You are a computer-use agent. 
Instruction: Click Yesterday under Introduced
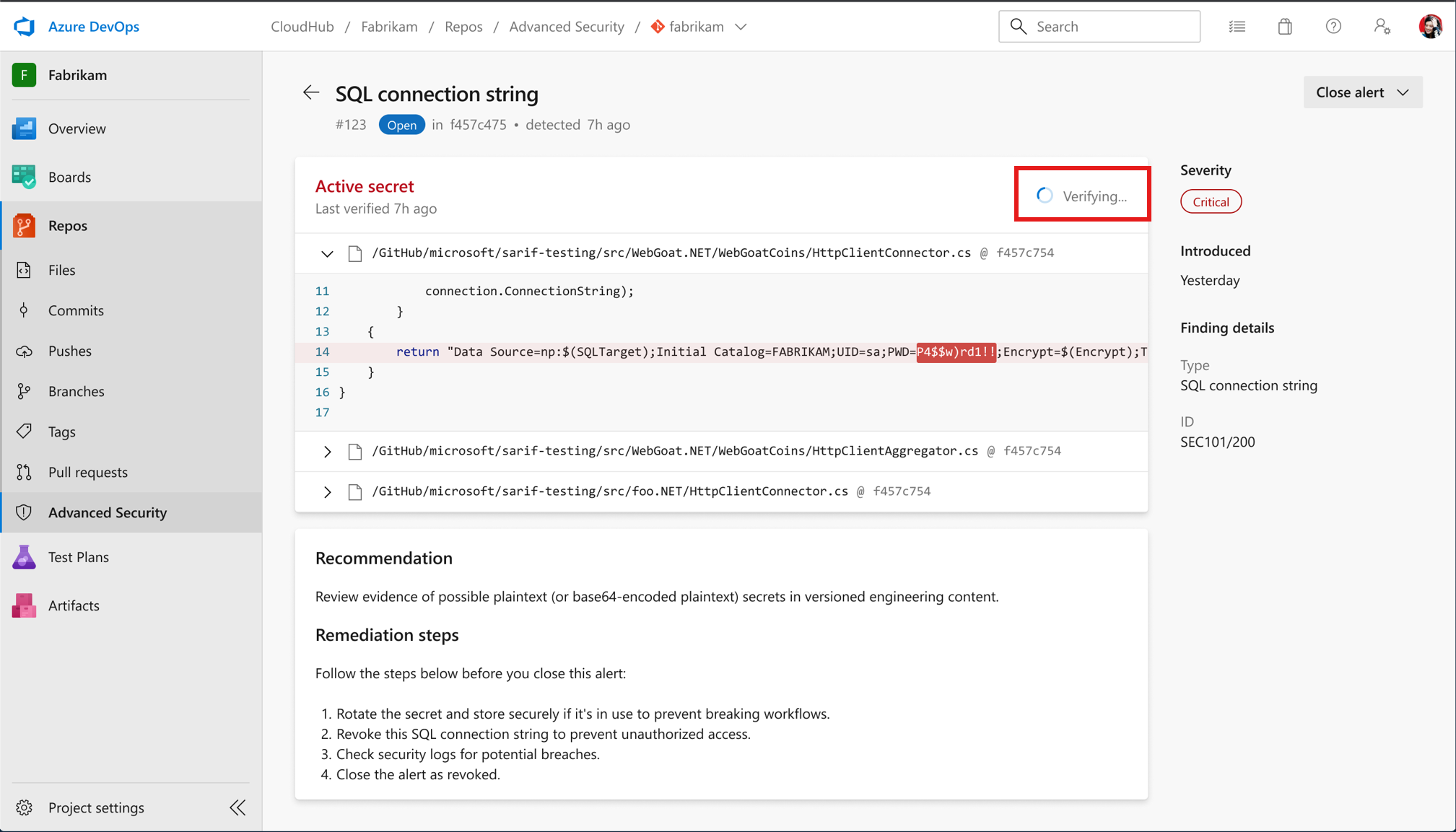(x=1210, y=280)
